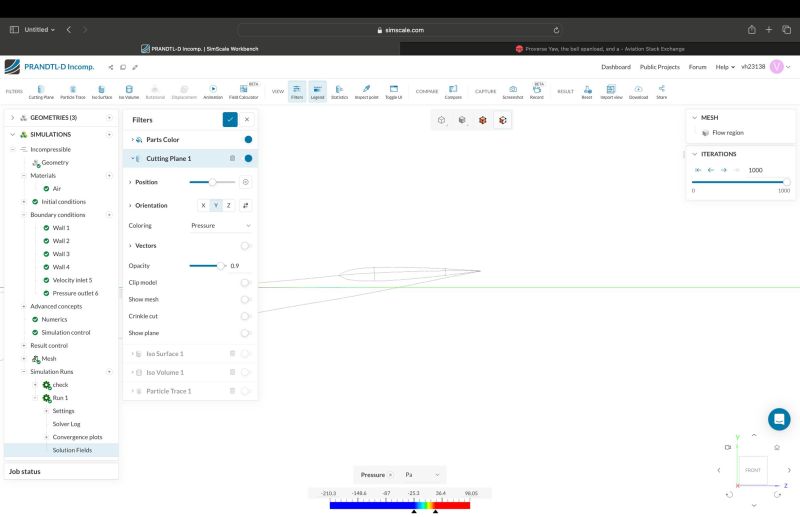Image resolution: width=800 pixels, height=517 pixels.
Task: Toggle Parts Color visibility
Action: tap(248, 139)
